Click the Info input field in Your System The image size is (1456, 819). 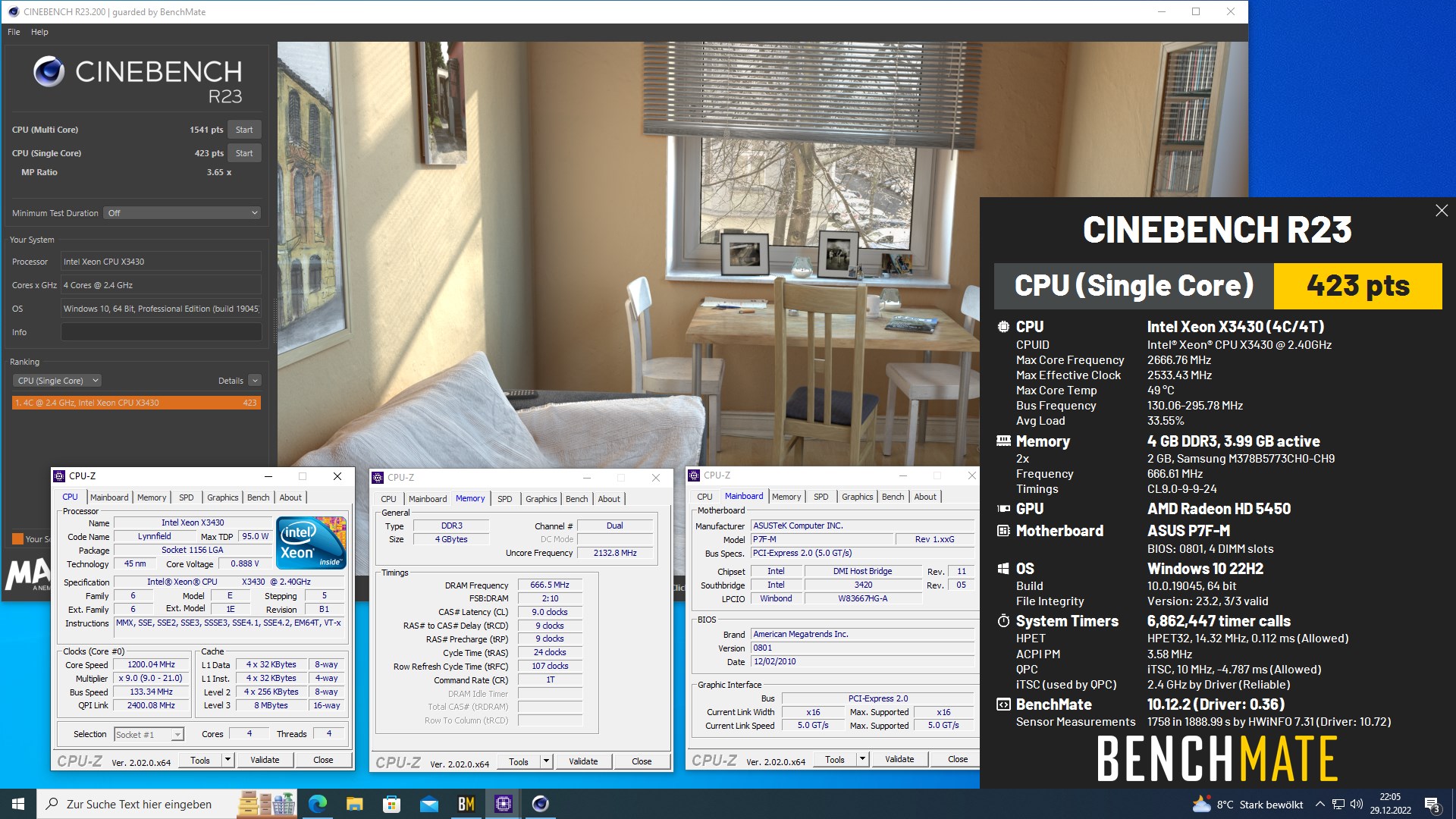pos(161,332)
